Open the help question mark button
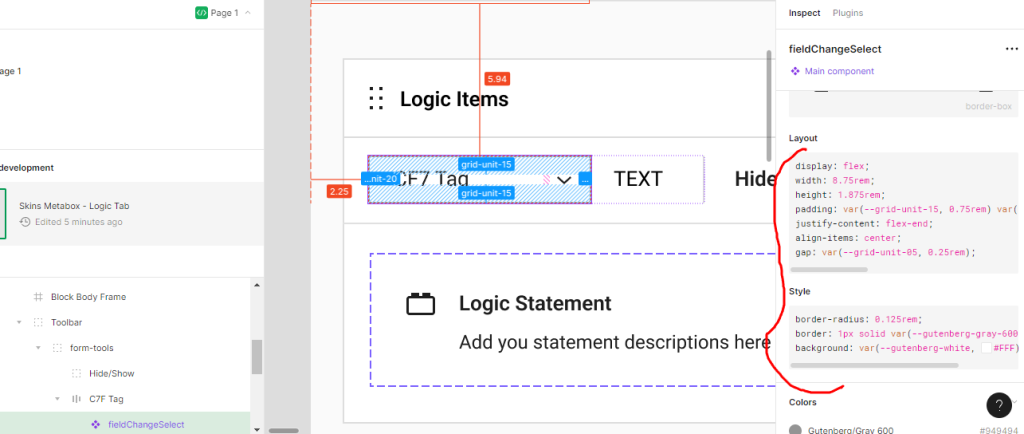Screen dimensions: 1024x434 pos(999,404)
